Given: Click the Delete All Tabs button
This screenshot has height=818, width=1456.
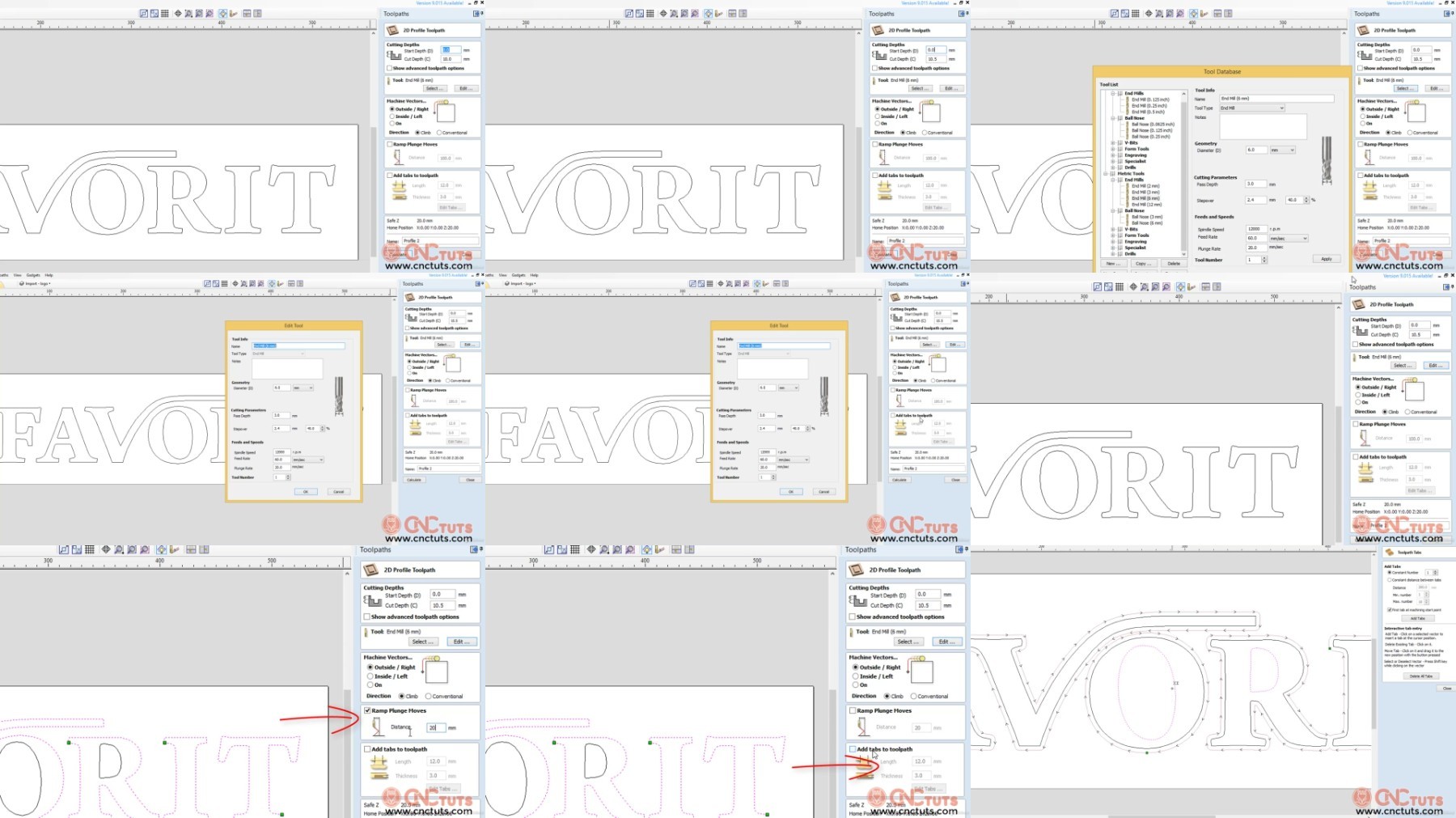Looking at the screenshot, I should point(1421,676).
